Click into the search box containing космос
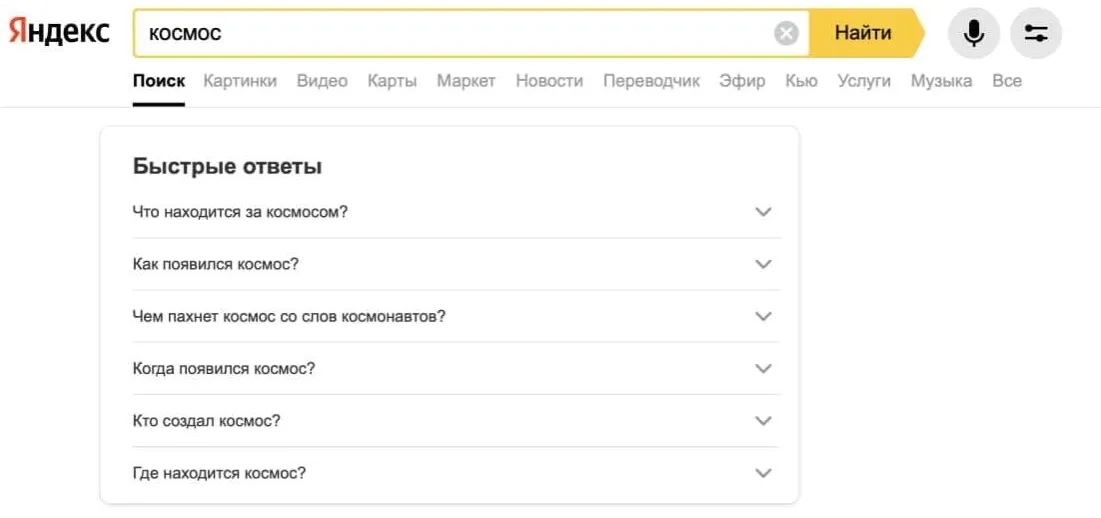1101x518 pixels. pyautogui.click(x=453, y=33)
